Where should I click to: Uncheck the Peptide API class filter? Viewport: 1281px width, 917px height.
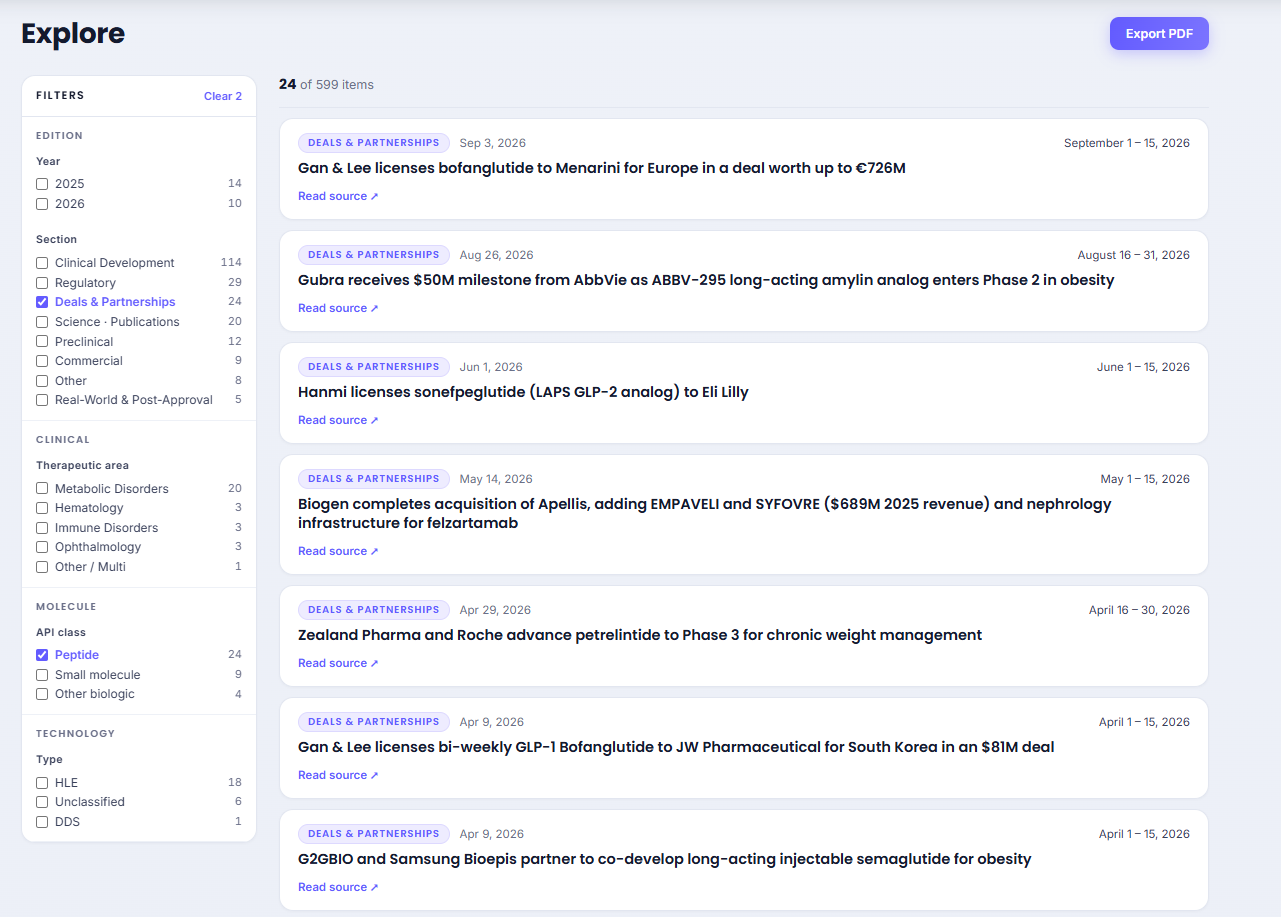pos(42,655)
